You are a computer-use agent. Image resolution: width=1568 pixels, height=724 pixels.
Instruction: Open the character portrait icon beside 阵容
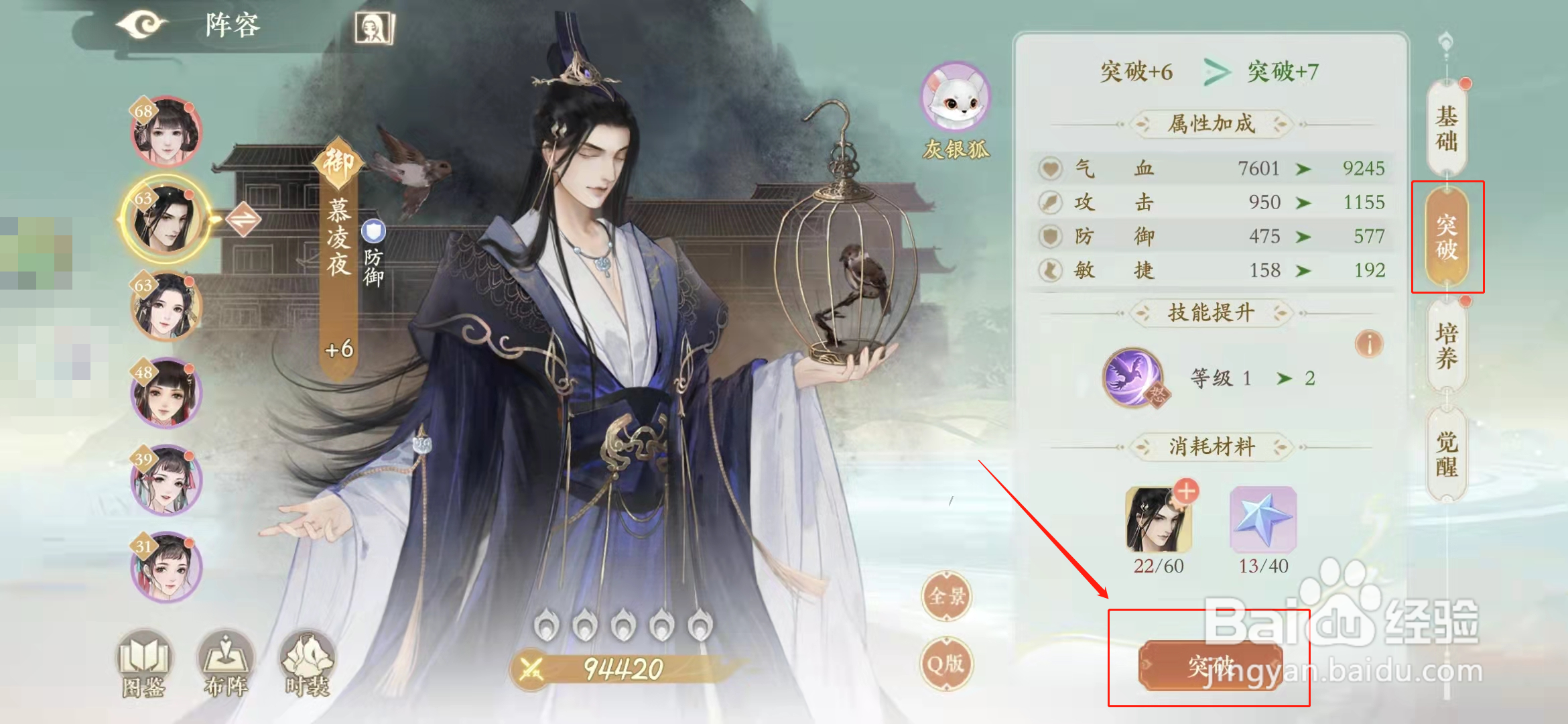pos(375,28)
